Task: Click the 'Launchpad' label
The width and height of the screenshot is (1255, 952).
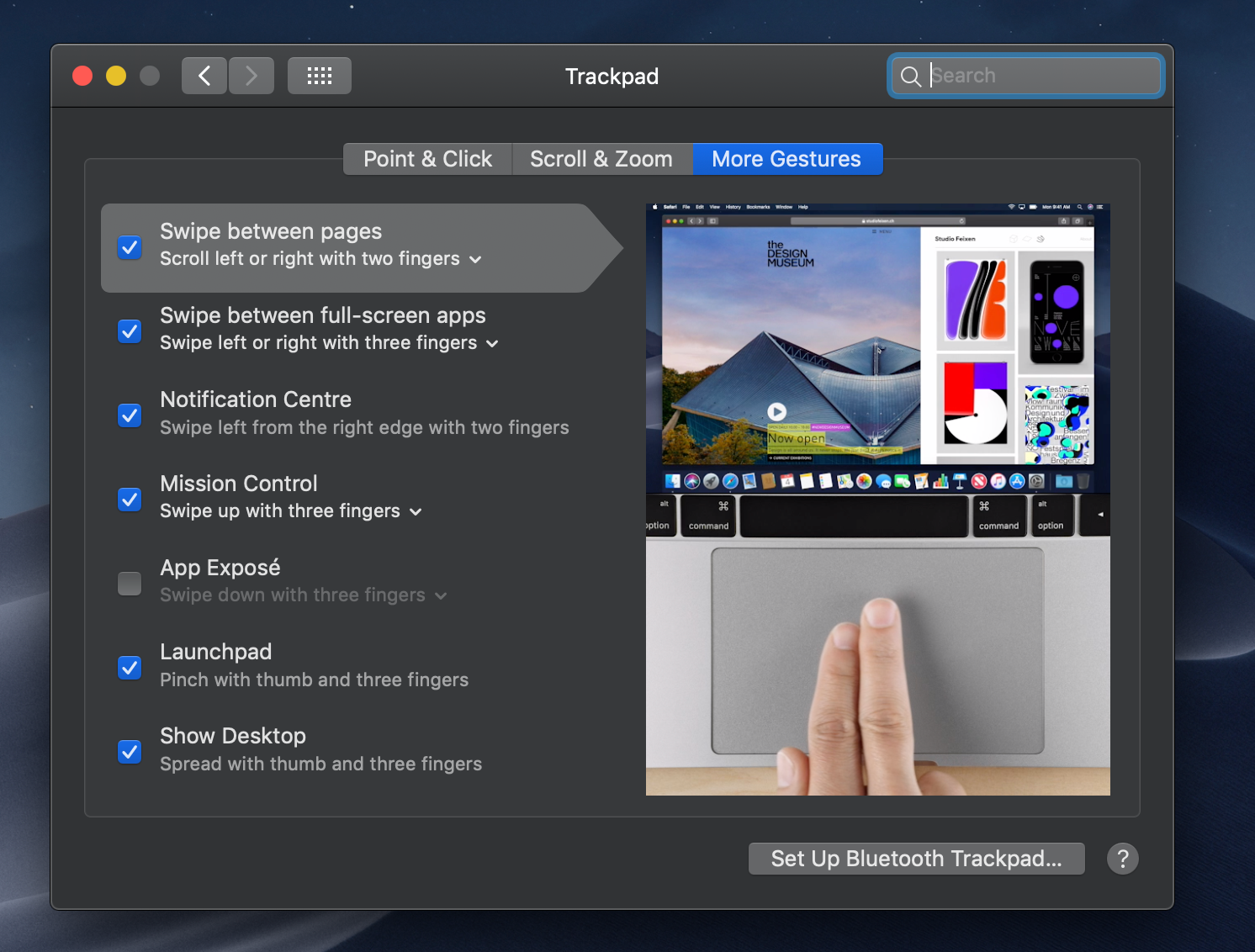Action: tap(216, 652)
